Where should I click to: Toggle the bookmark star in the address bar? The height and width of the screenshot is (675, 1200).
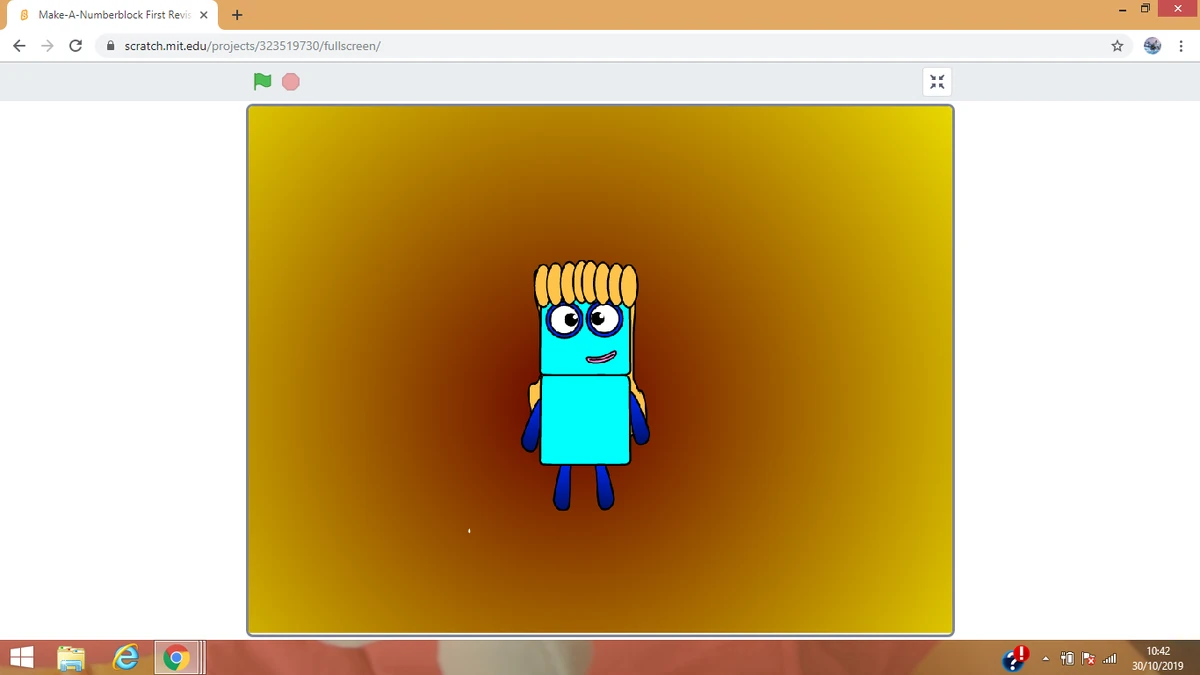point(1119,45)
